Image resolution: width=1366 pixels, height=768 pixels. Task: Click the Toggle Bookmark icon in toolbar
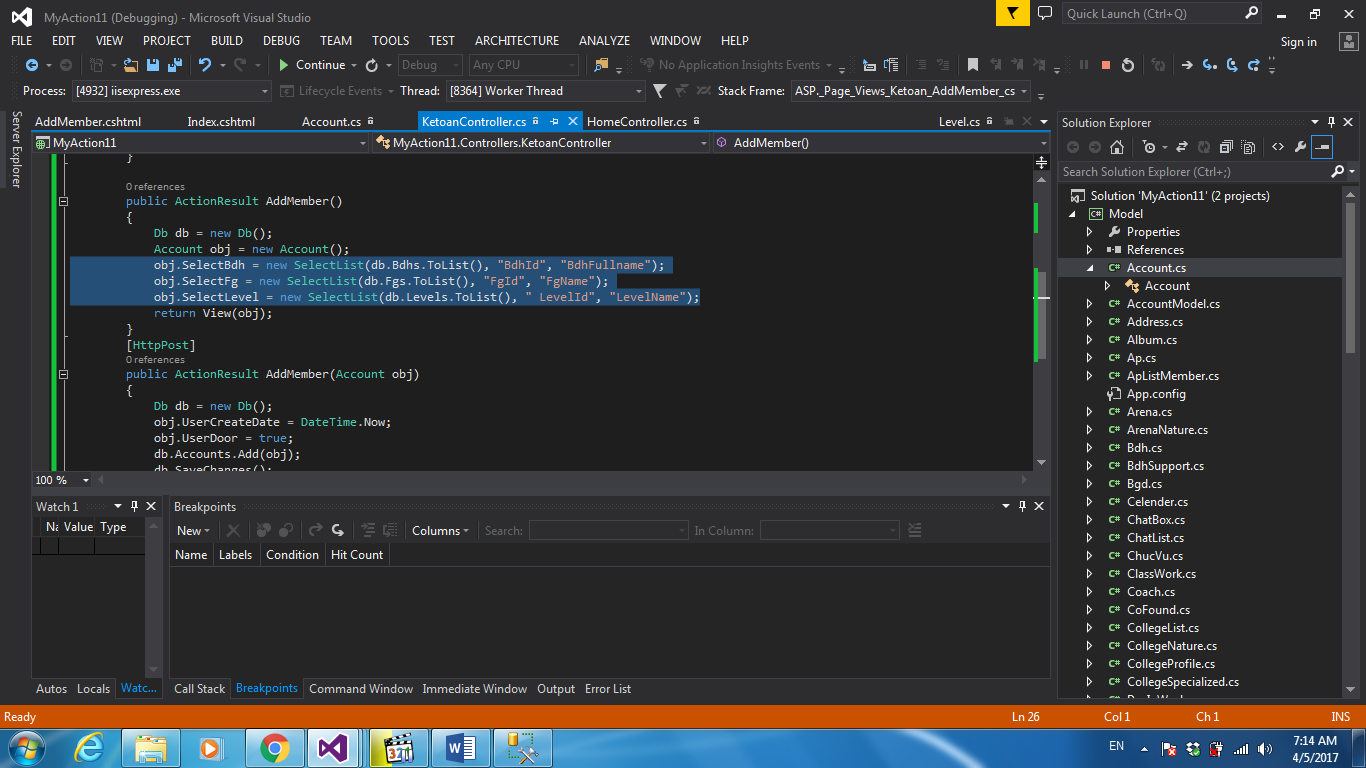pos(972,65)
